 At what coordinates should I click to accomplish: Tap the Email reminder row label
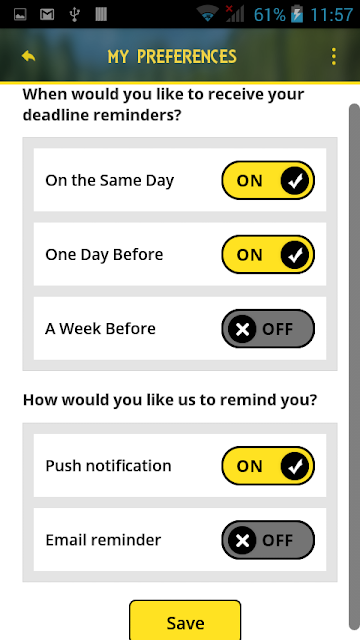(x=103, y=540)
